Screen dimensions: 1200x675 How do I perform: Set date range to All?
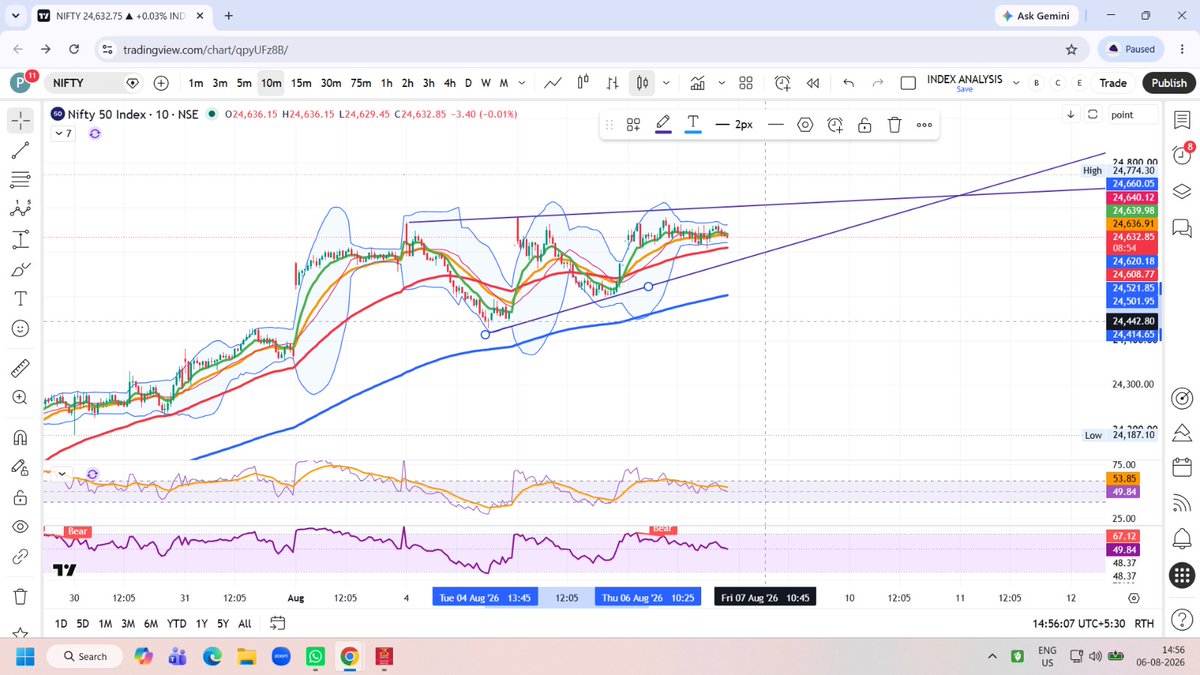point(245,623)
